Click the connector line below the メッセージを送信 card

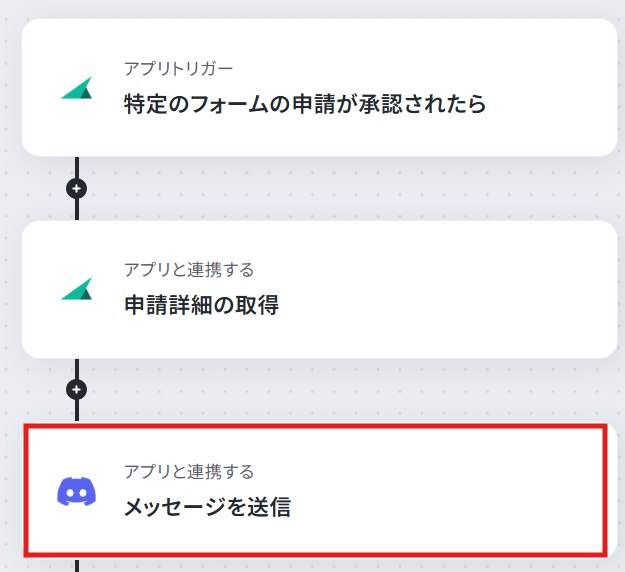pyautogui.click(x=77, y=566)
